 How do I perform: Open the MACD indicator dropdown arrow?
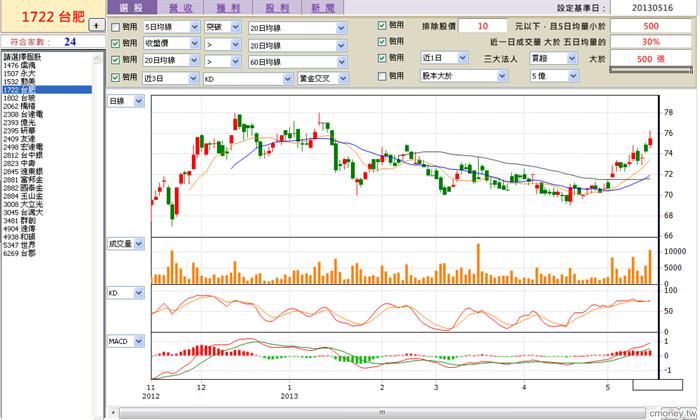pyautogui.click(x=139, y=341)
